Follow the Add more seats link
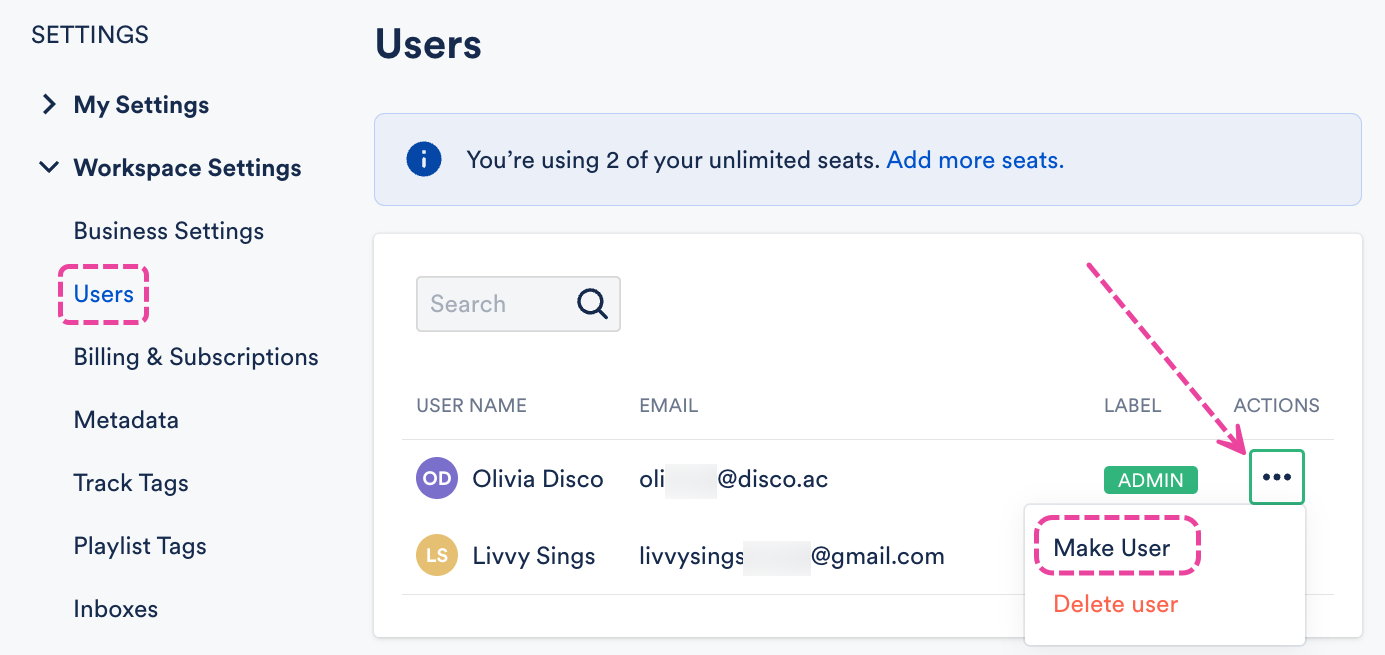The image size is (1385, 655). pyautogui.click(x=975, y=160)
